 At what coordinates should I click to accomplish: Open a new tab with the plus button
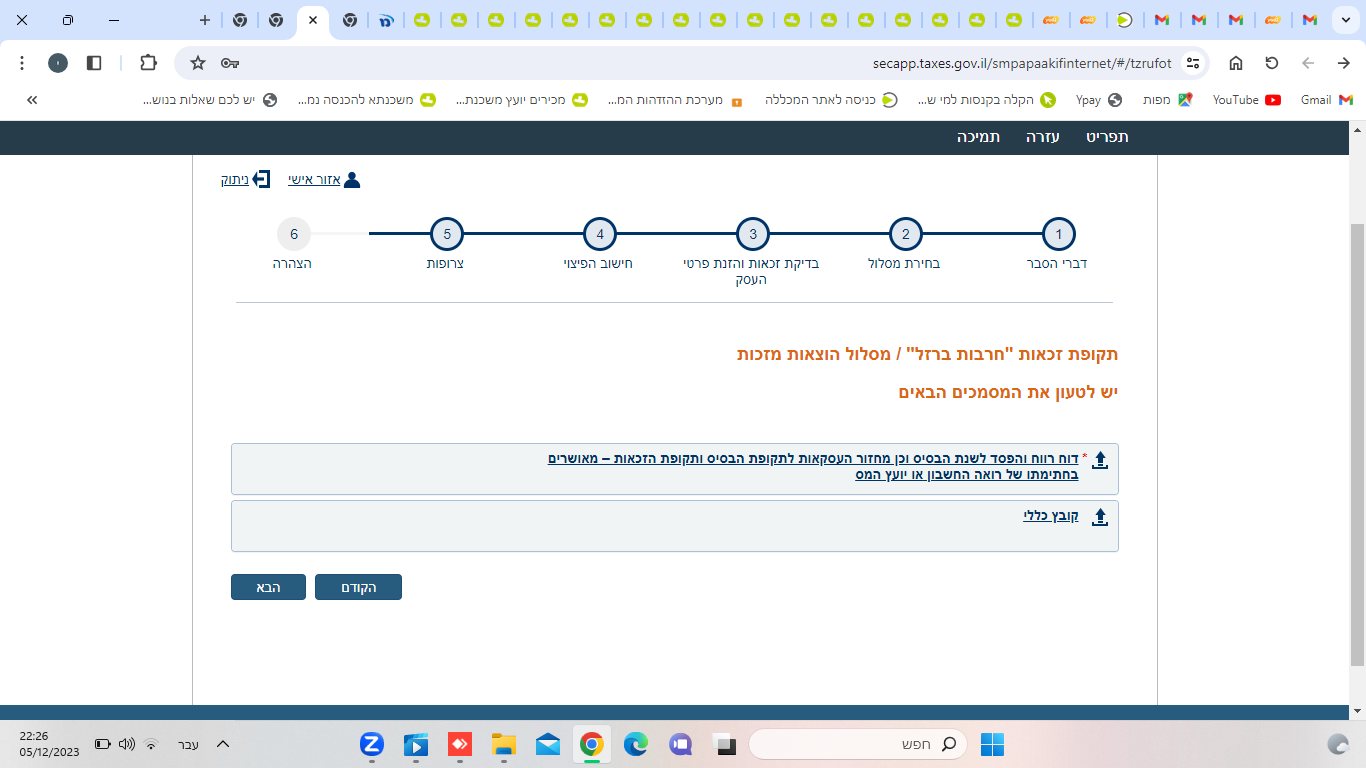205,20
